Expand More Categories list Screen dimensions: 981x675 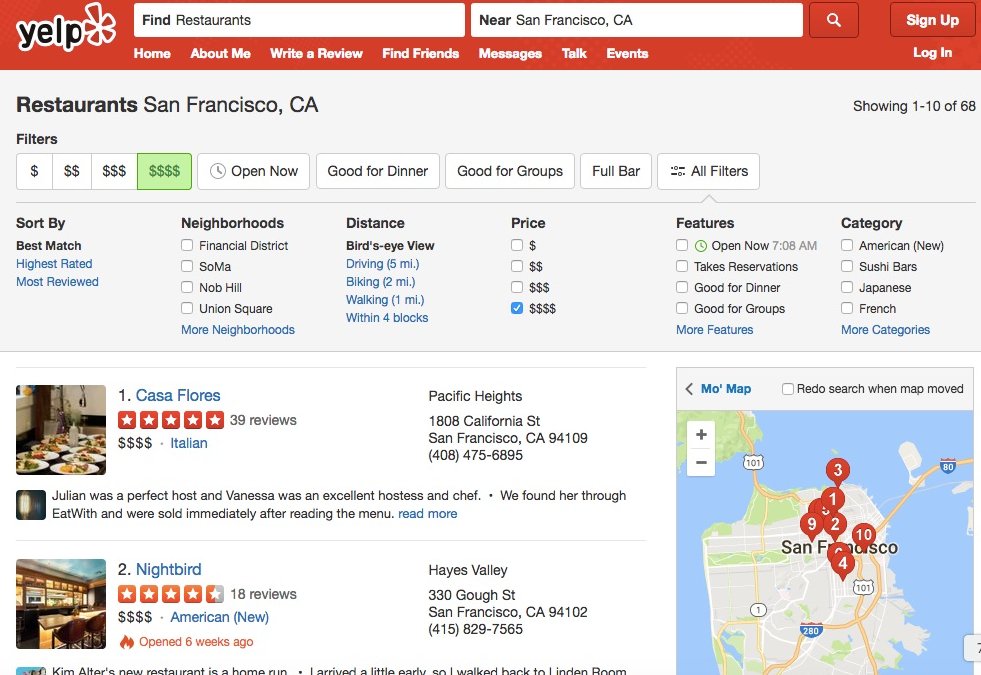tap(885, 330)
